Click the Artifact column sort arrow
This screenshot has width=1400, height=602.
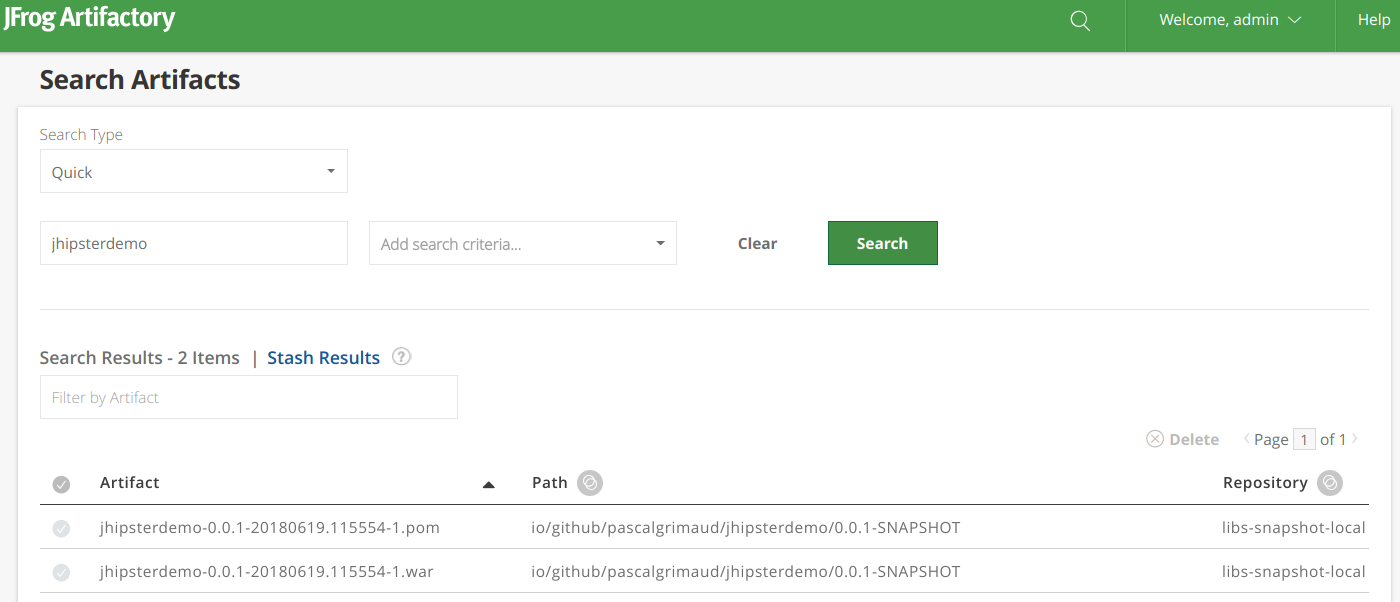488,484
